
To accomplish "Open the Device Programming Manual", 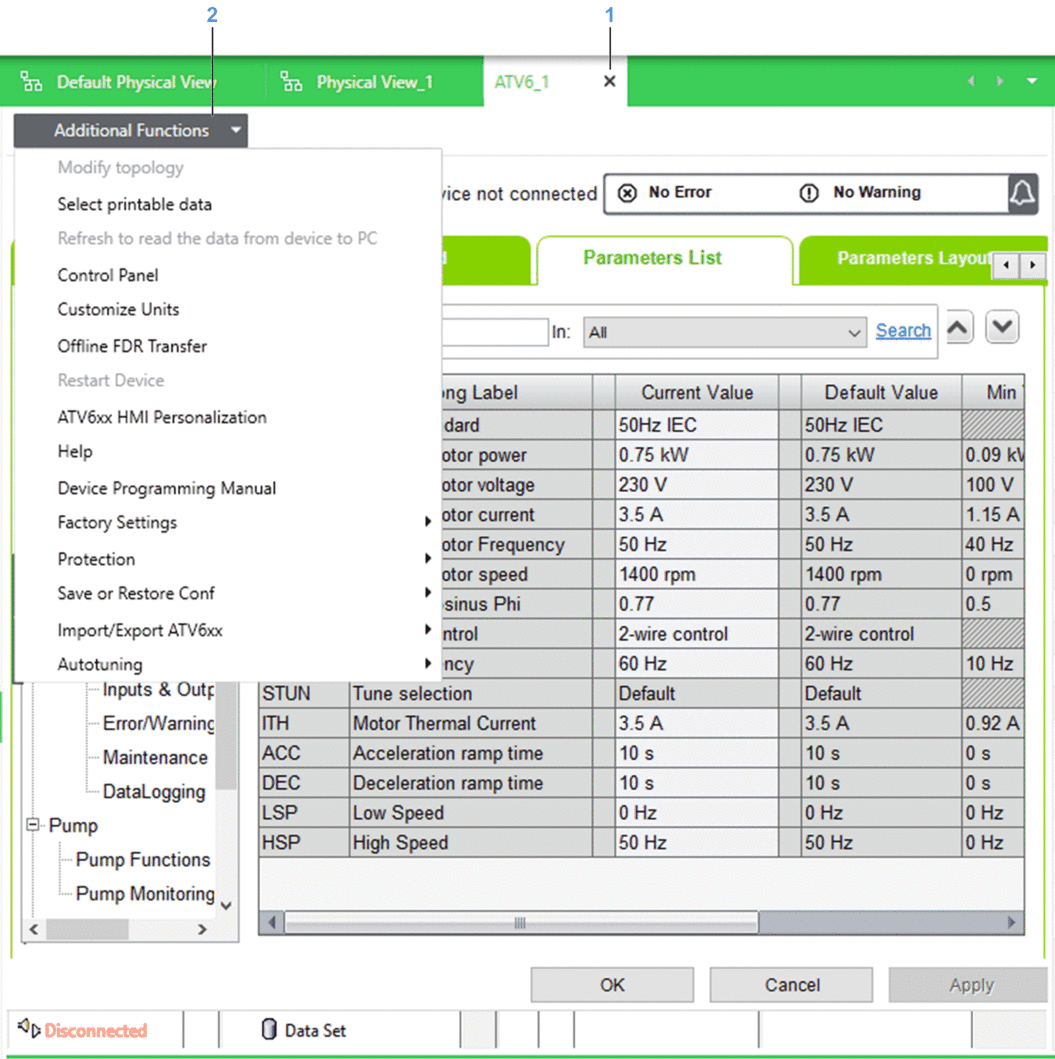I will click(x=167, y=488).
